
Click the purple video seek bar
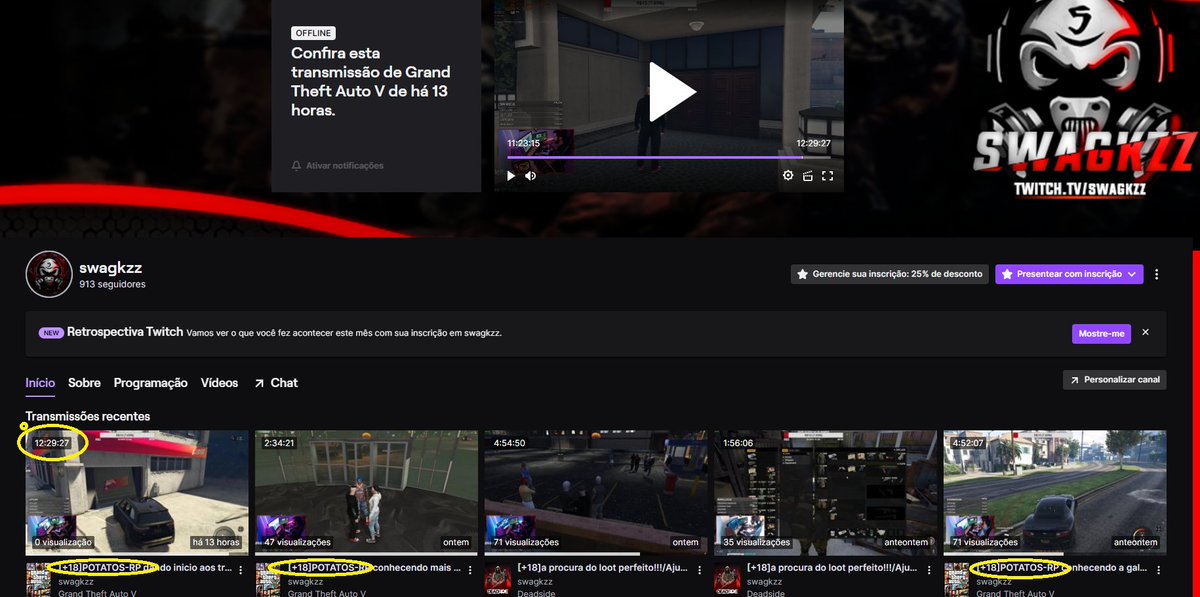(668, 157)
